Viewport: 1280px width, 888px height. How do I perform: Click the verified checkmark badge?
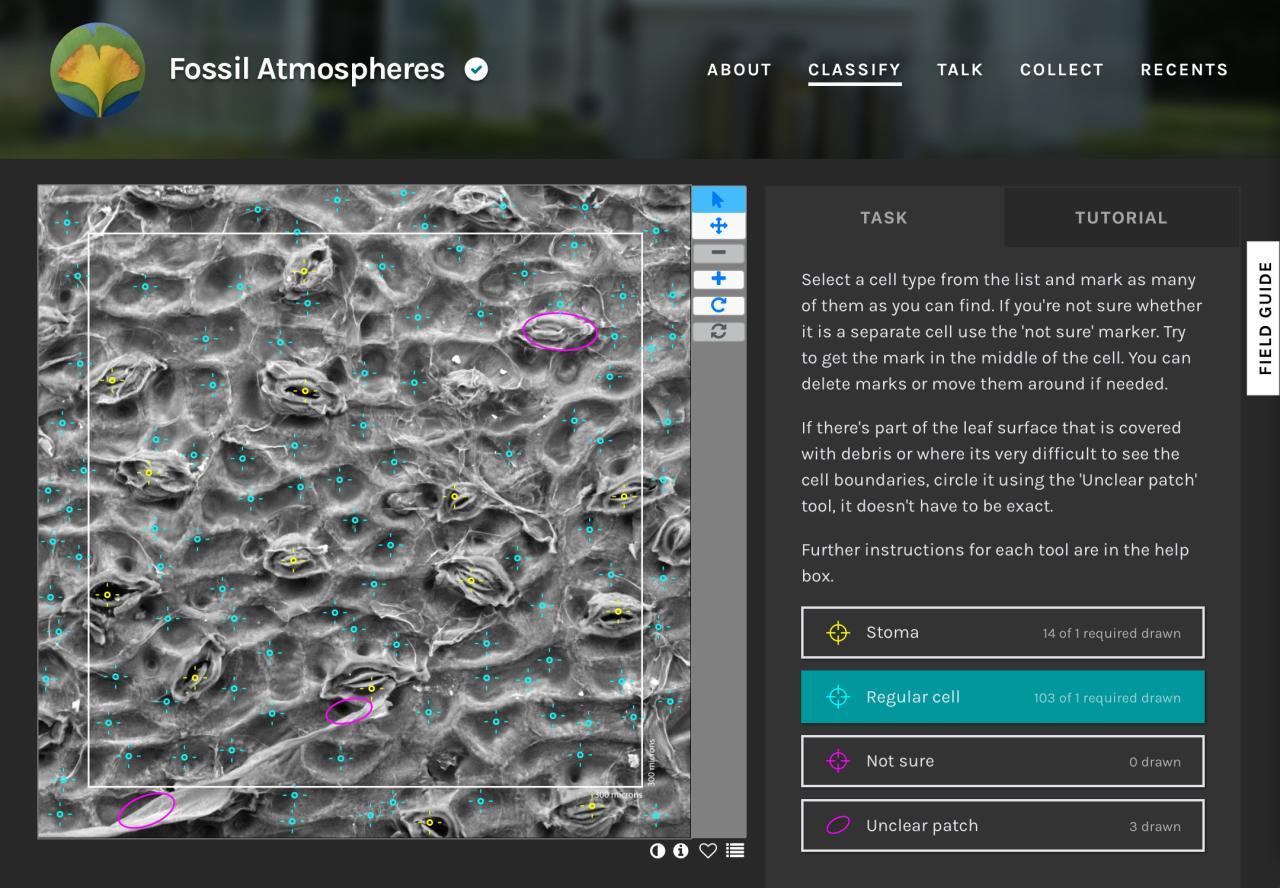click(x=477, y=69)
